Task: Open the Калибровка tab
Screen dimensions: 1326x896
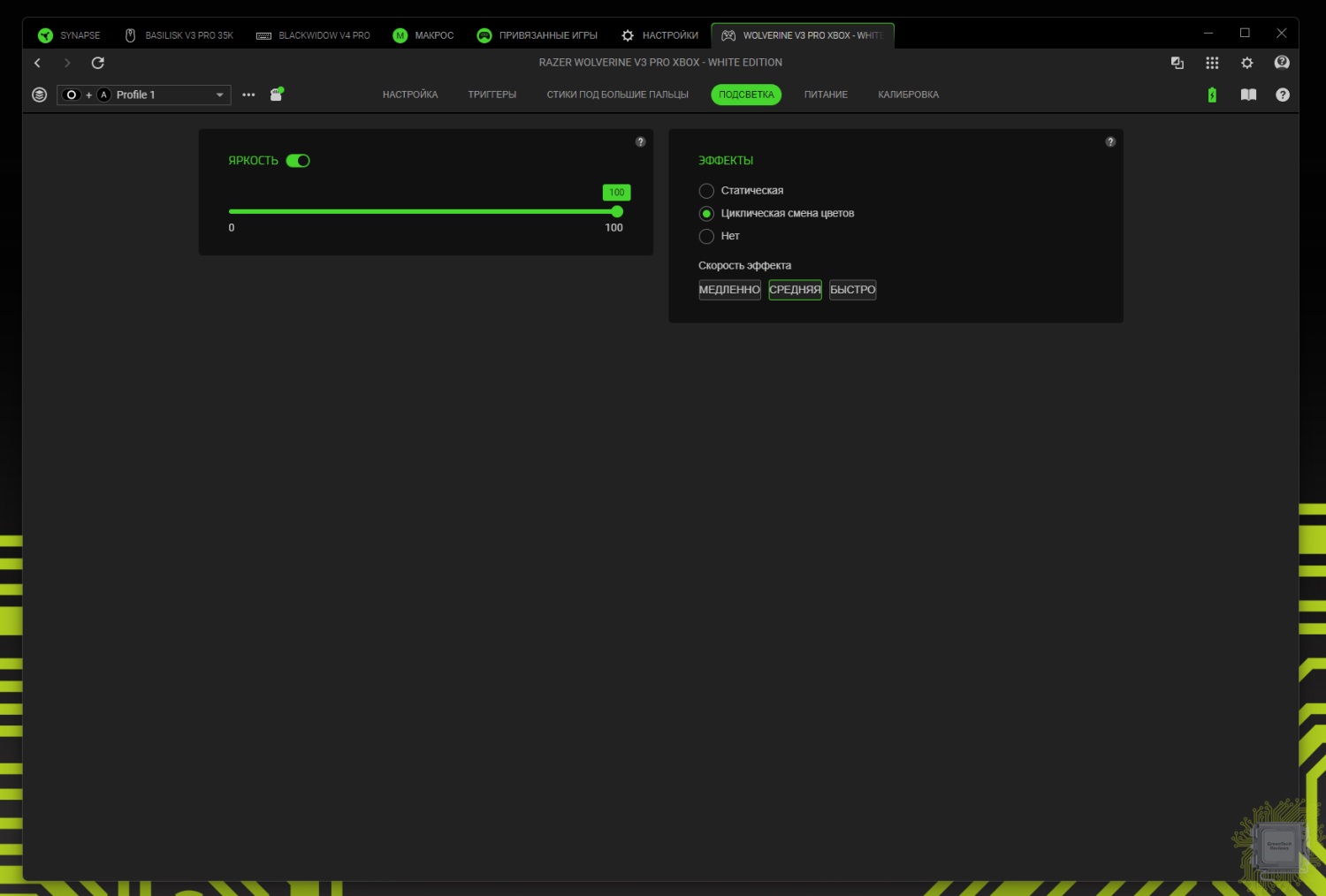Action: pyautogui.click(x=908, y=95)
